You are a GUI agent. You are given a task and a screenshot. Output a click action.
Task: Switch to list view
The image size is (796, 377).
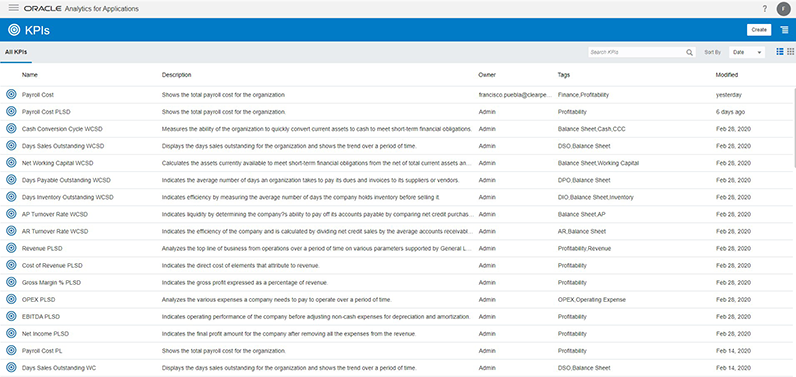pos(780,52)
